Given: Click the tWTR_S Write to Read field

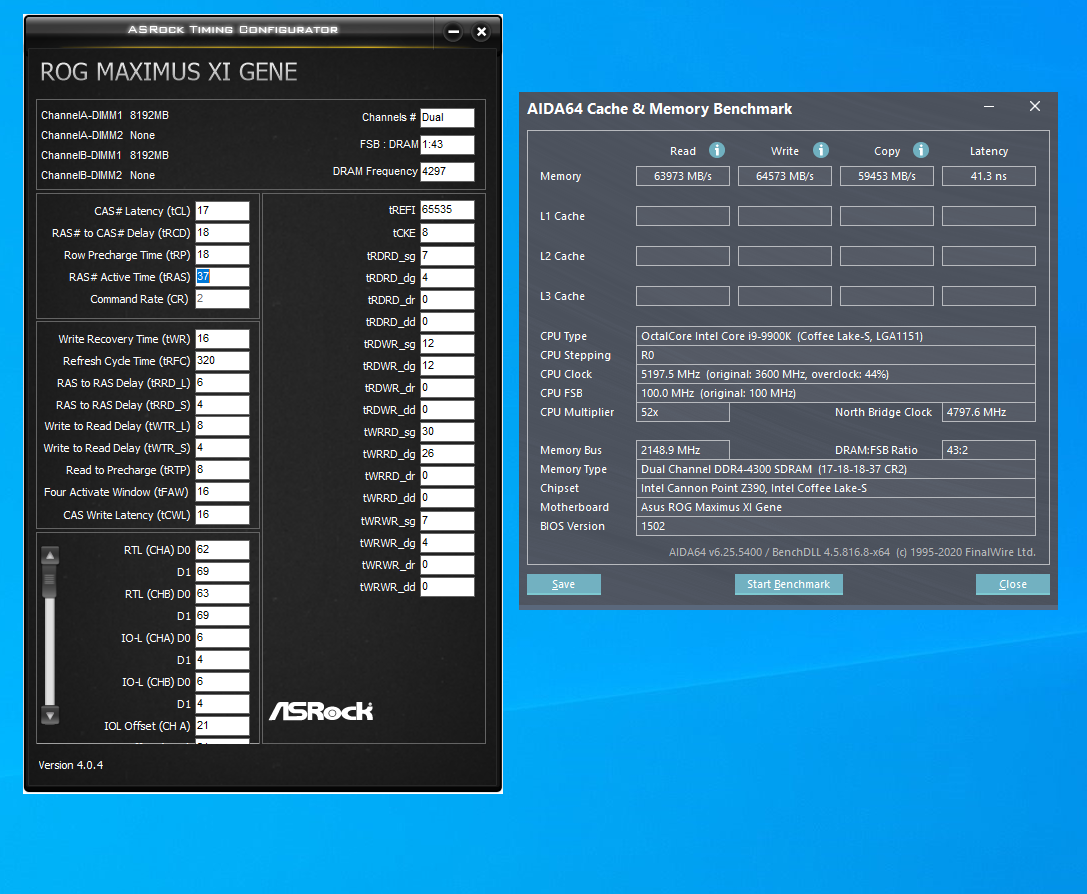Looking at the screenshot, I should [222, 448].
